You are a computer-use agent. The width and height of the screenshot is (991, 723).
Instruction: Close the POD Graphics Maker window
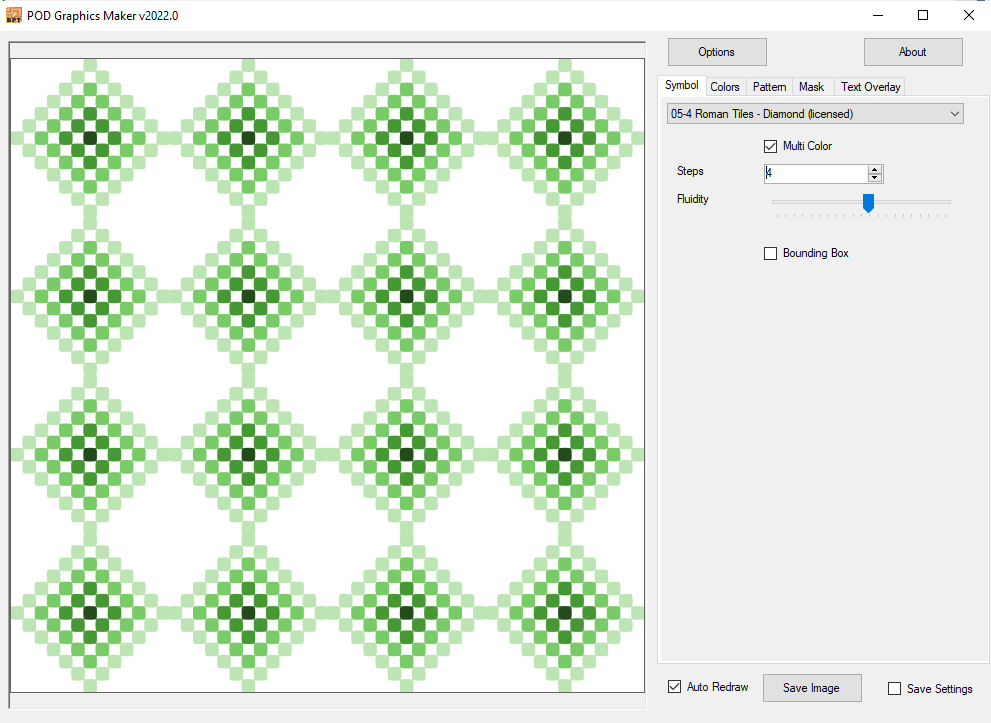click(x=968, y=15)
